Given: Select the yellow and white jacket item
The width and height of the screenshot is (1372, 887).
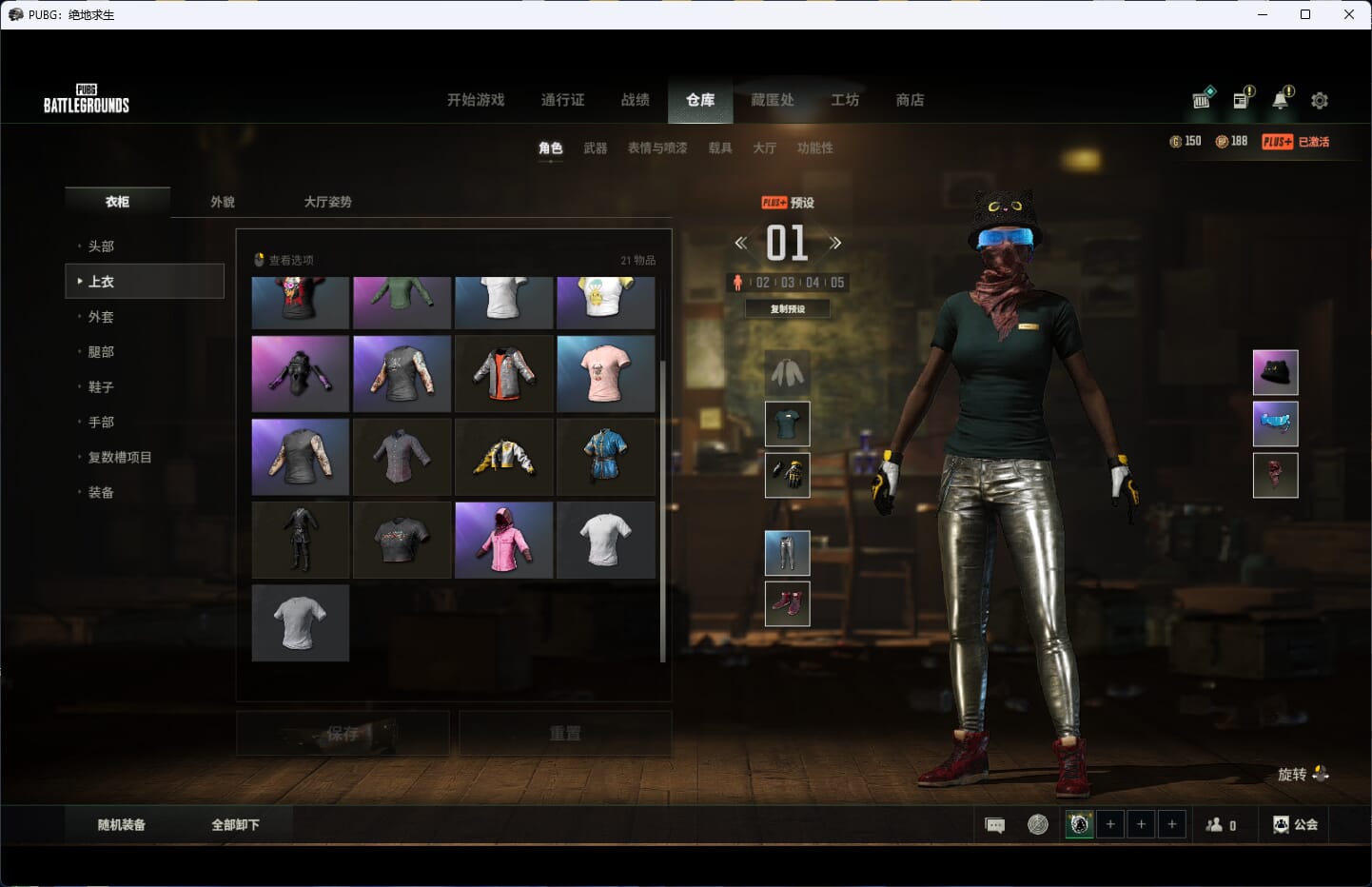Looking at the screenshot, I should pyautogui.click(x=503, y=457).
